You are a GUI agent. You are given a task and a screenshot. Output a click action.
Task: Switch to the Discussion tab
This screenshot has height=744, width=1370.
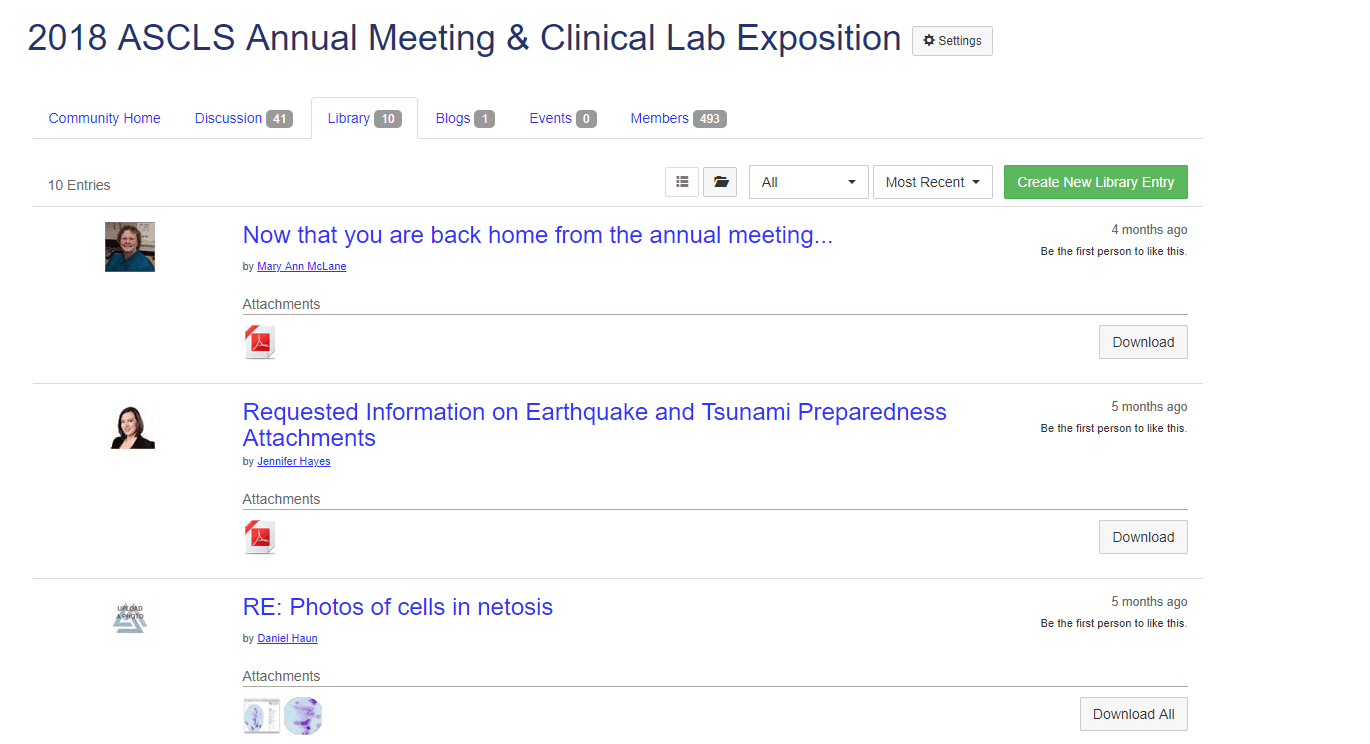click(243, 118)
